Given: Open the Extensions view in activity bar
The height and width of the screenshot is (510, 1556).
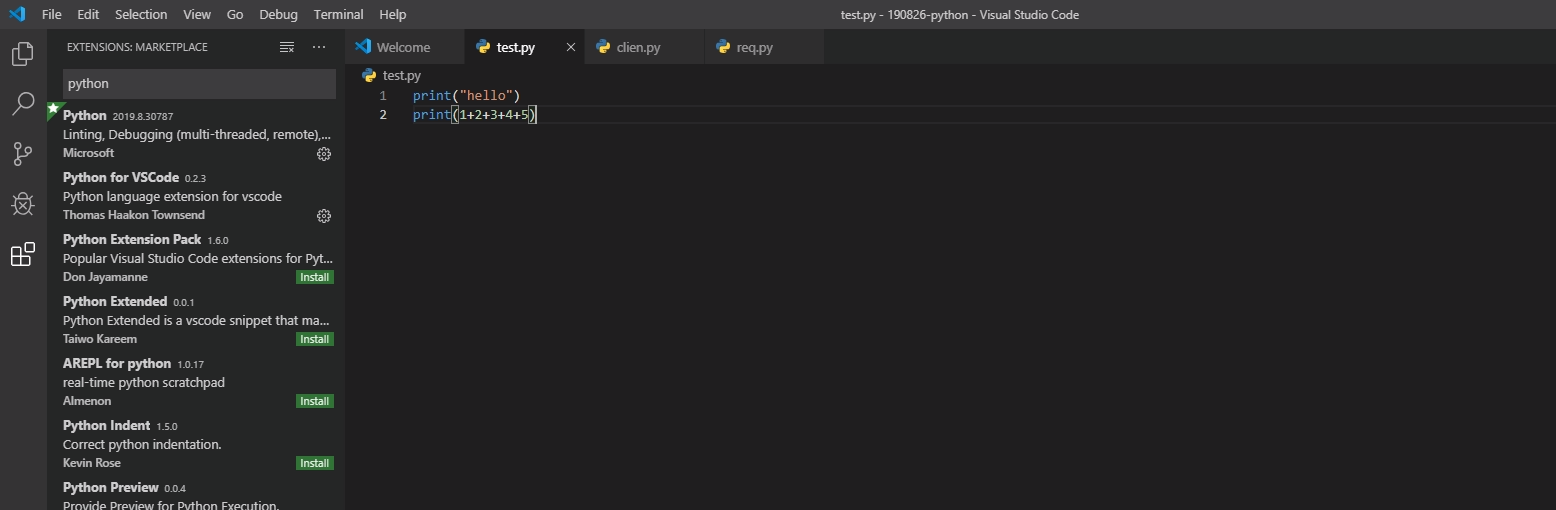Looking at the screenshot, I should [x=22, y=254].
